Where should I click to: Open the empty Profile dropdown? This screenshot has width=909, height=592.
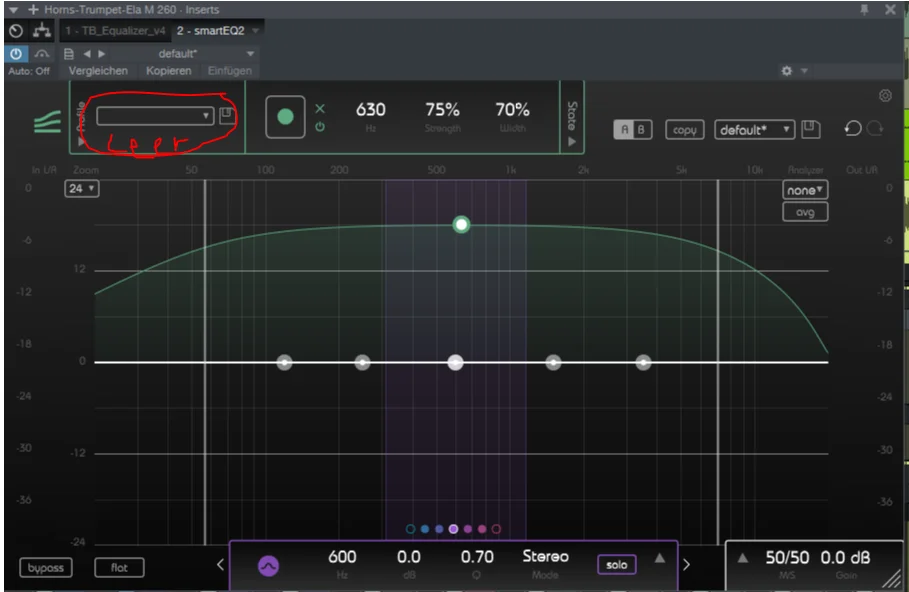(x=154, y=116)
